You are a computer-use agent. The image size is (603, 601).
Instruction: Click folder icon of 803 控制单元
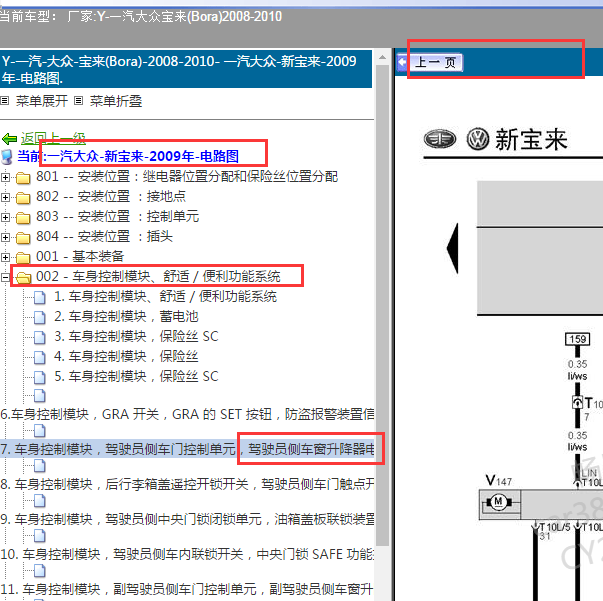23,218
